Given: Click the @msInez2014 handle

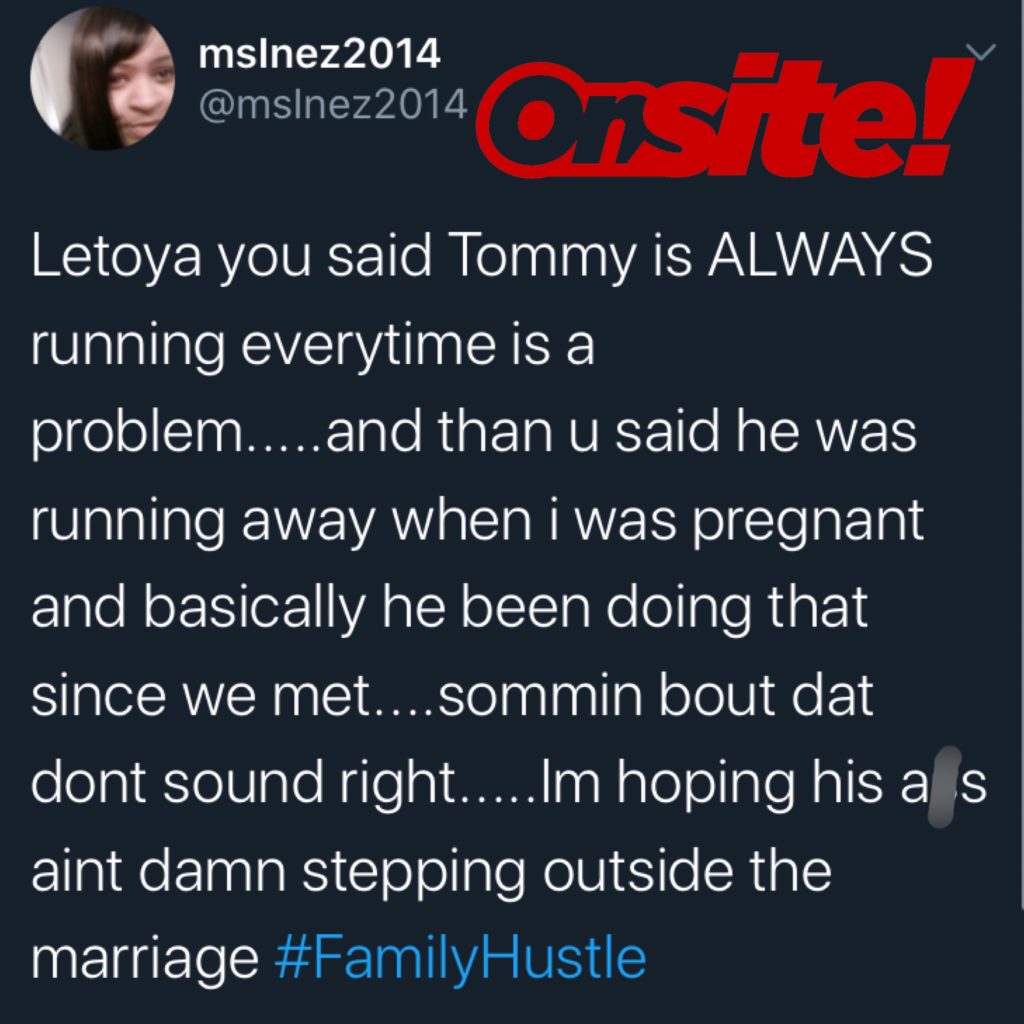Looking at the screenshot, I should [x=333, y=104].
